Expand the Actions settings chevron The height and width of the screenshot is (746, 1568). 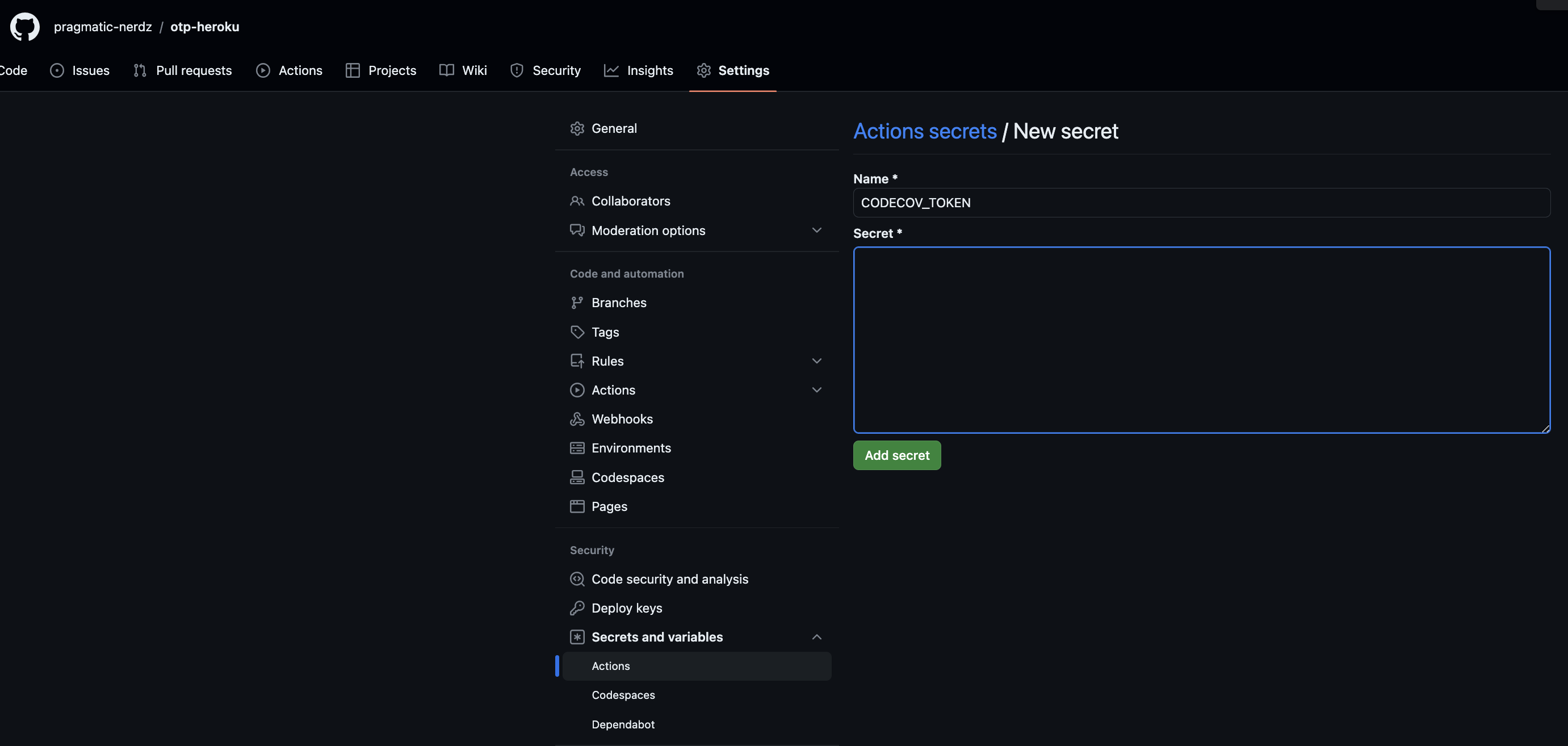coord(816,389)
